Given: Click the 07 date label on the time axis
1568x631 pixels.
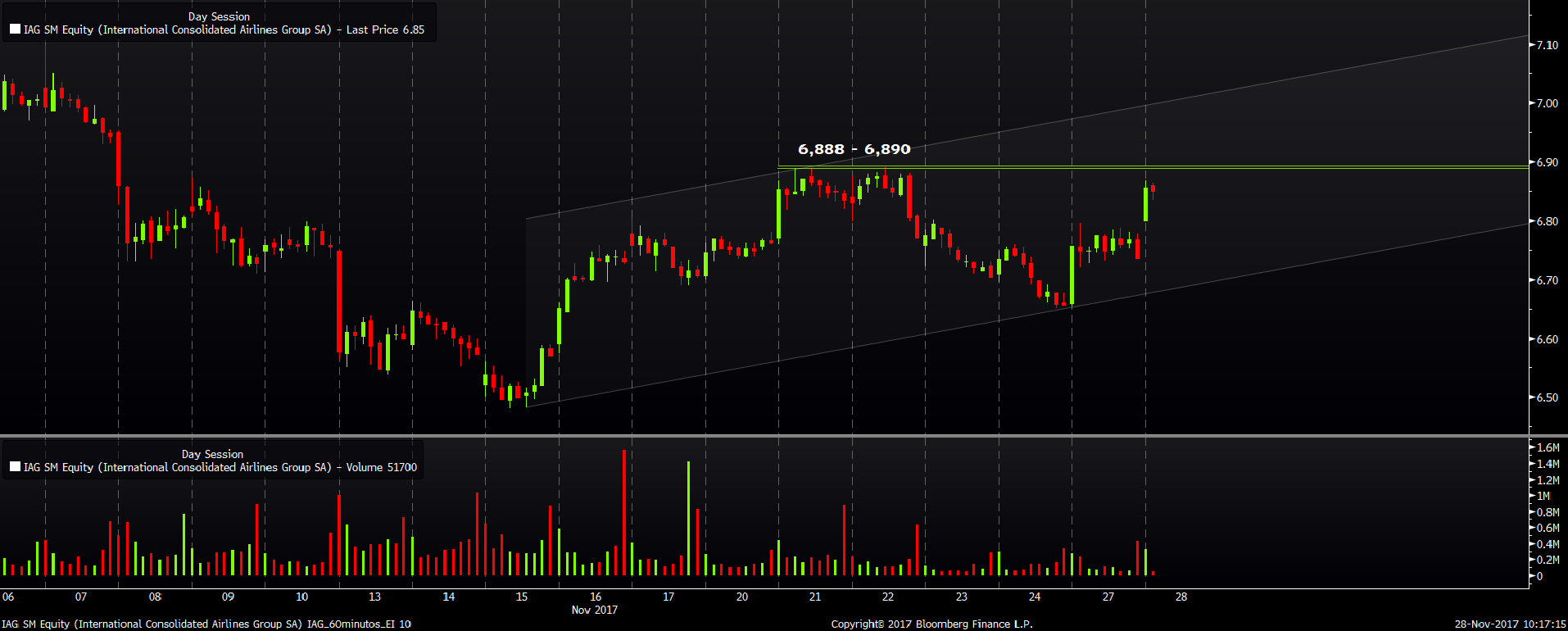Looking at the screenshot, I should click(81, 597).
